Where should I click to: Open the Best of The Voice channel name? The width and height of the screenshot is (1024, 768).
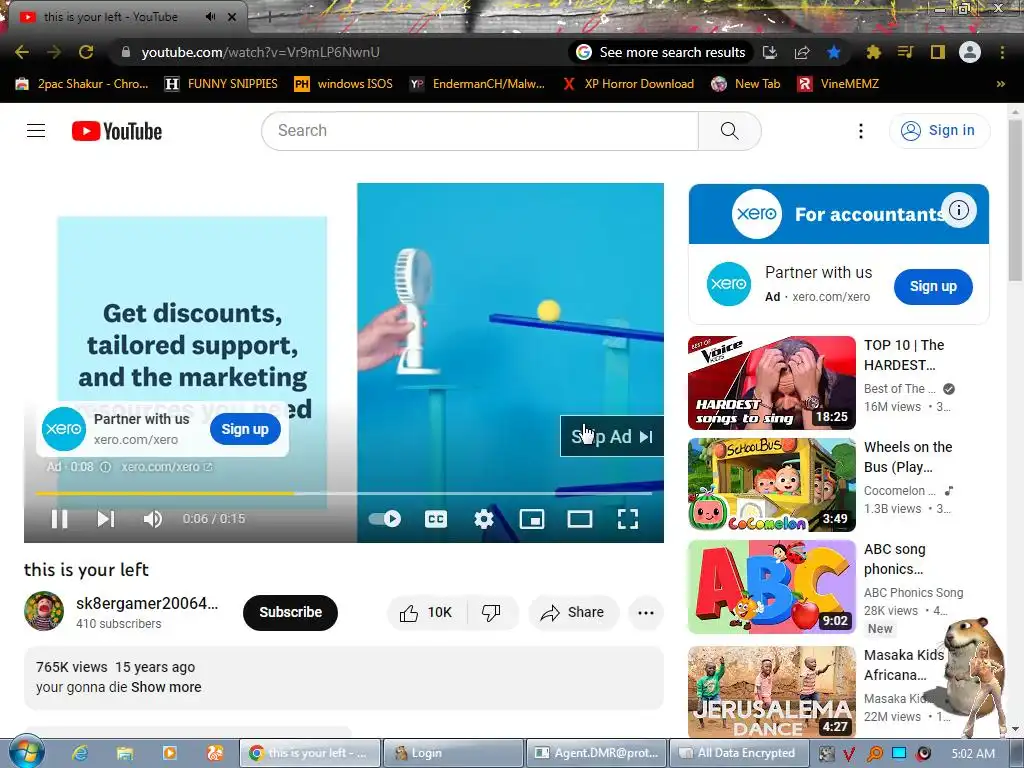point(899,389)
